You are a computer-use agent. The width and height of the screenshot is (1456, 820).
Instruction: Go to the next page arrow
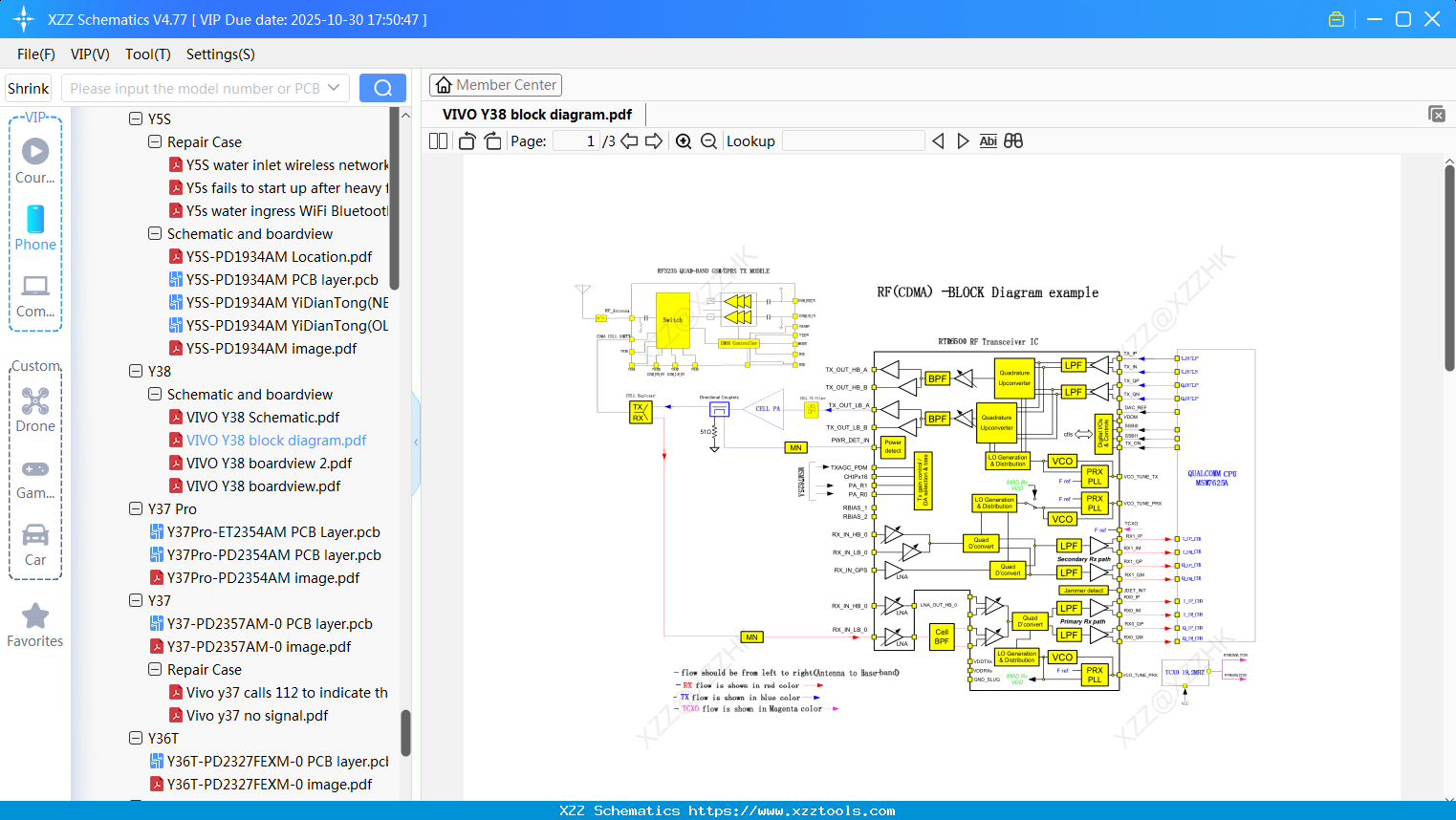point(654,141)
